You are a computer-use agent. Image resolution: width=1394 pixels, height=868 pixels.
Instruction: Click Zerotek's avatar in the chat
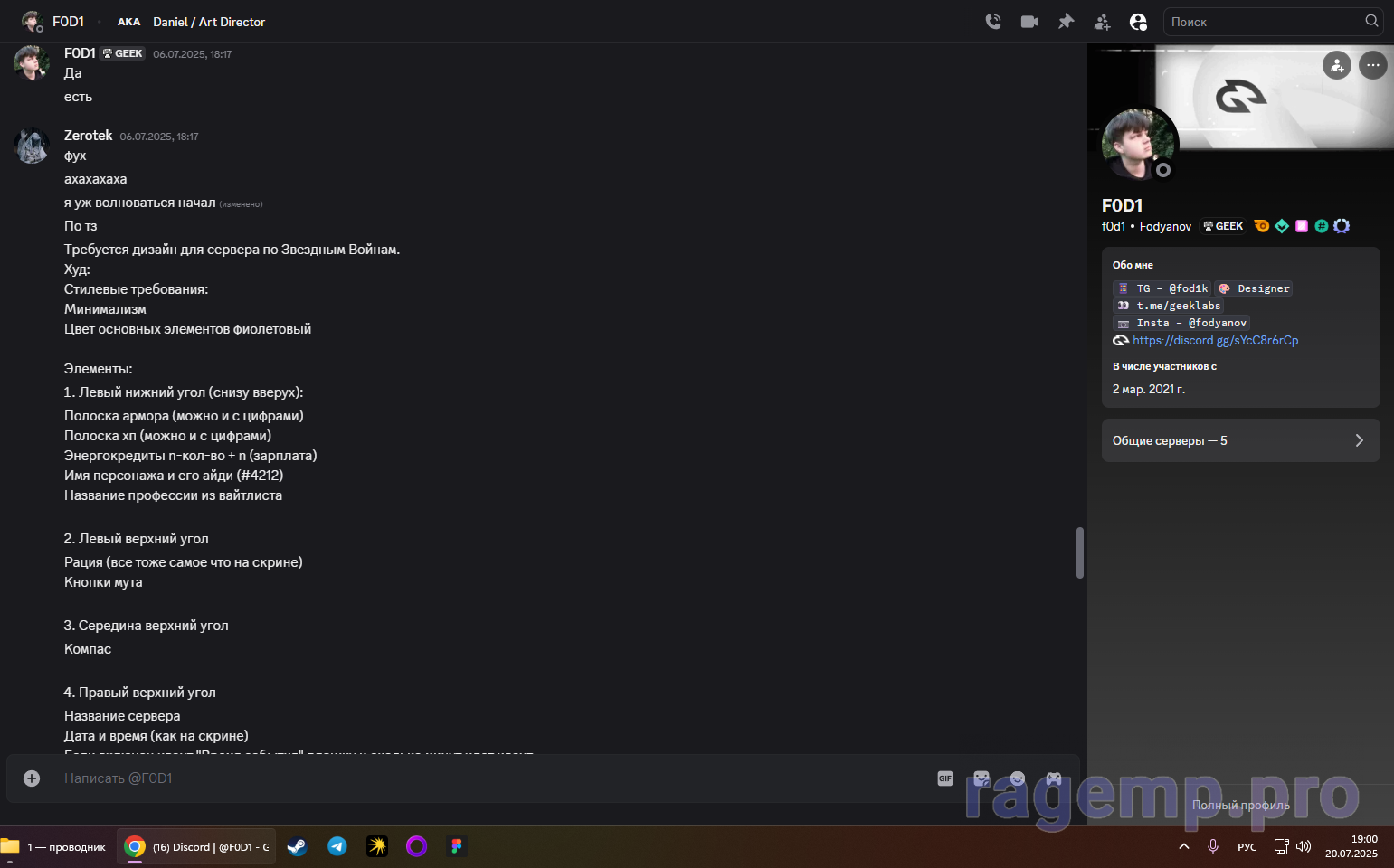tap(32, 146)
